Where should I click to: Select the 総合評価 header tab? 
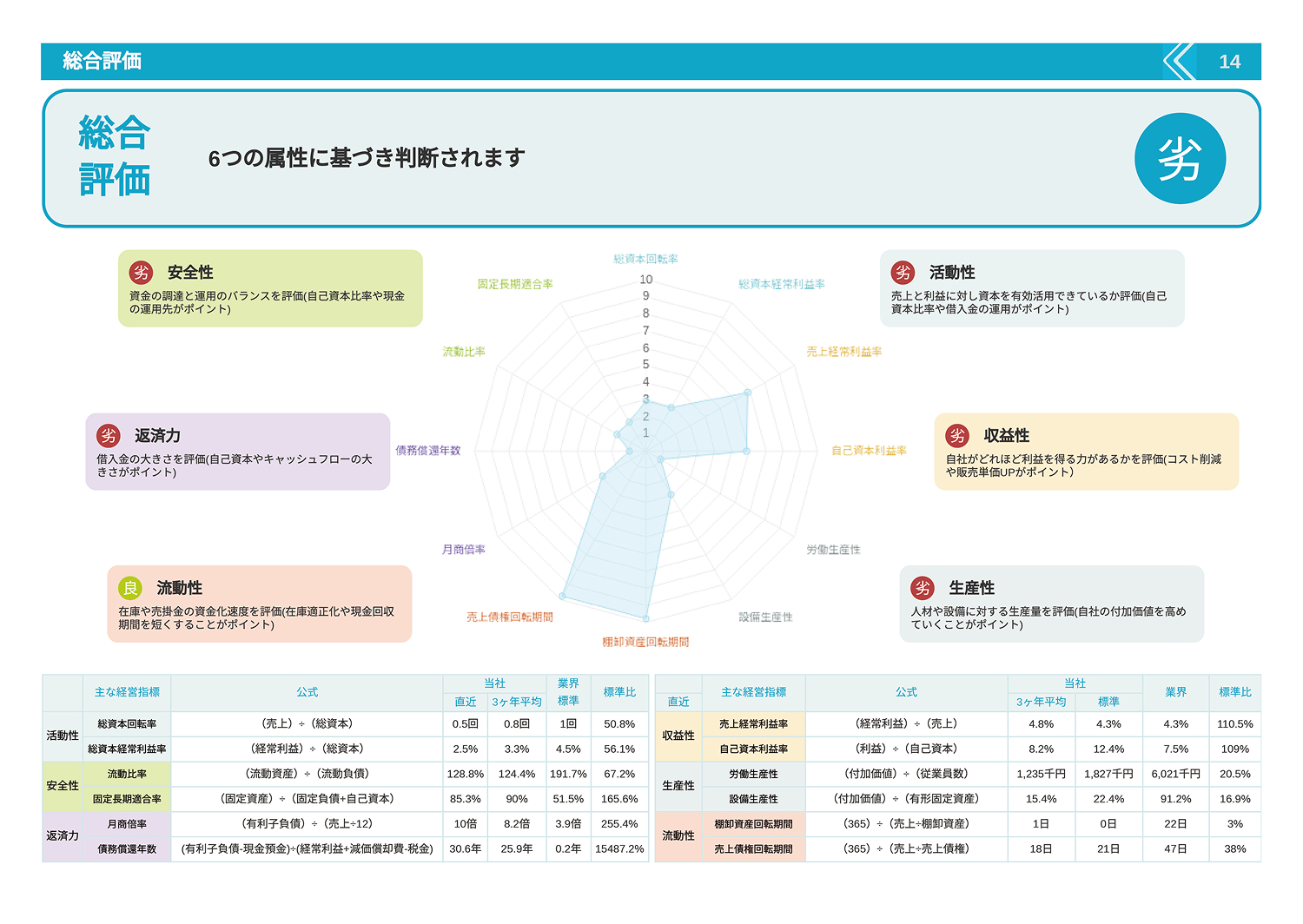point(103,61)
